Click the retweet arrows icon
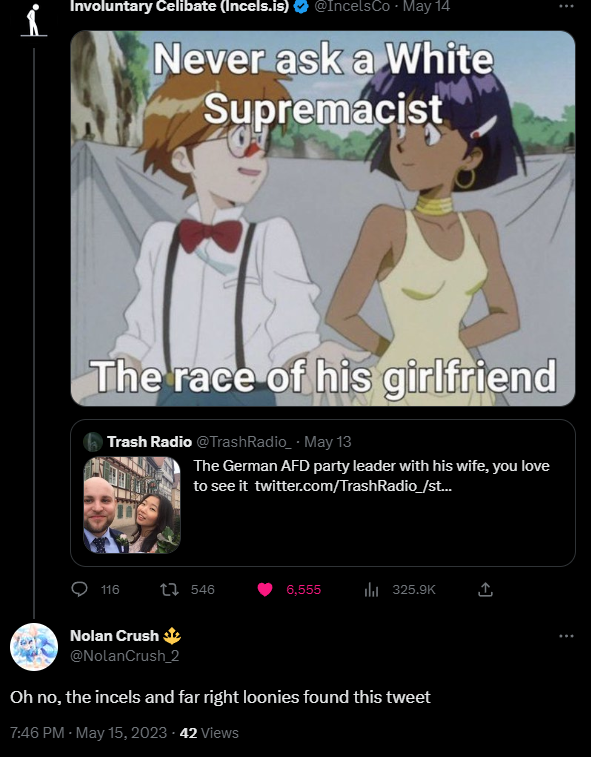The image size is (591, 757). coord(169,589)
